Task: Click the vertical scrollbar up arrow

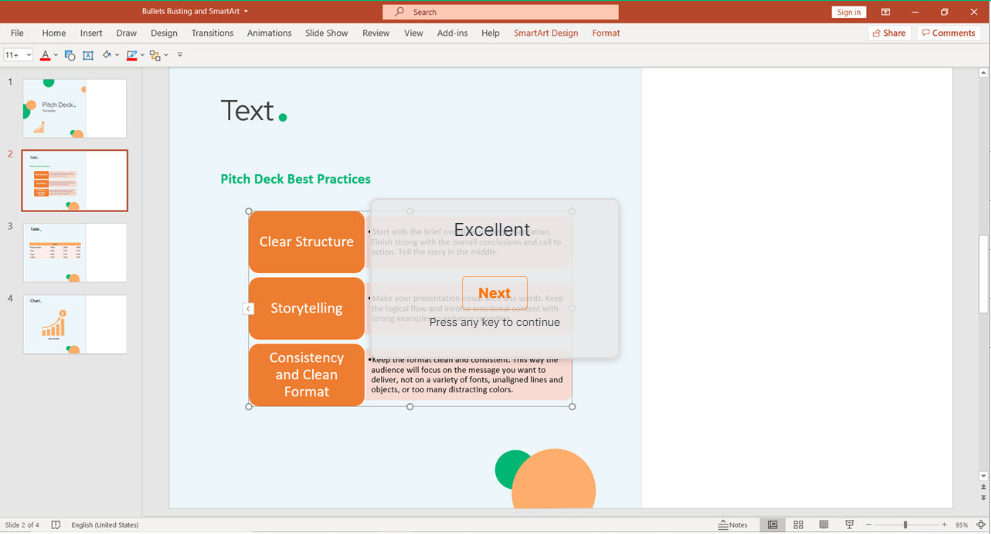Action: (x=983, y=73)
